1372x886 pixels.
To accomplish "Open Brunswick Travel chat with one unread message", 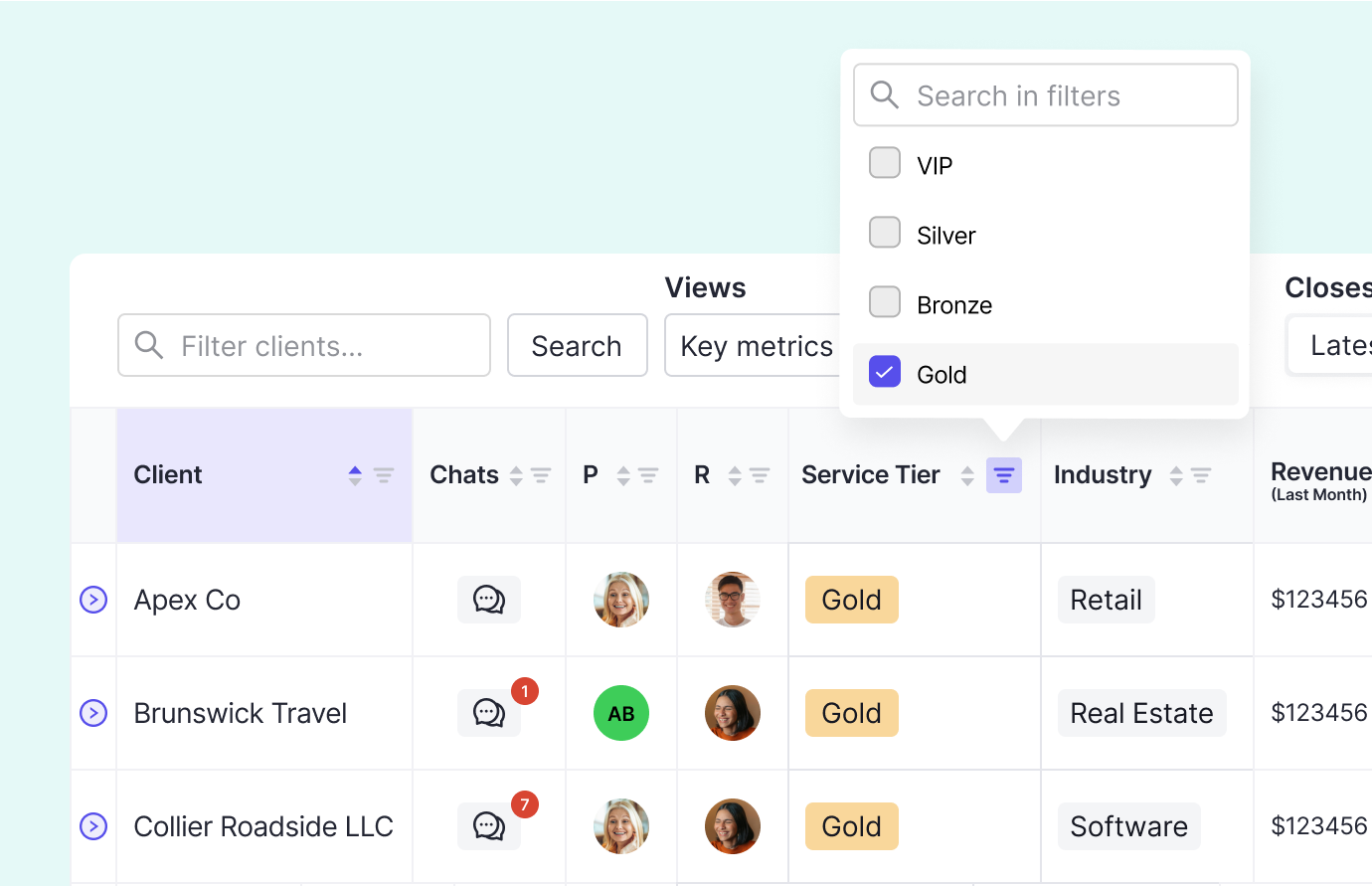I will pyautogui.click(x=488, y=712).
